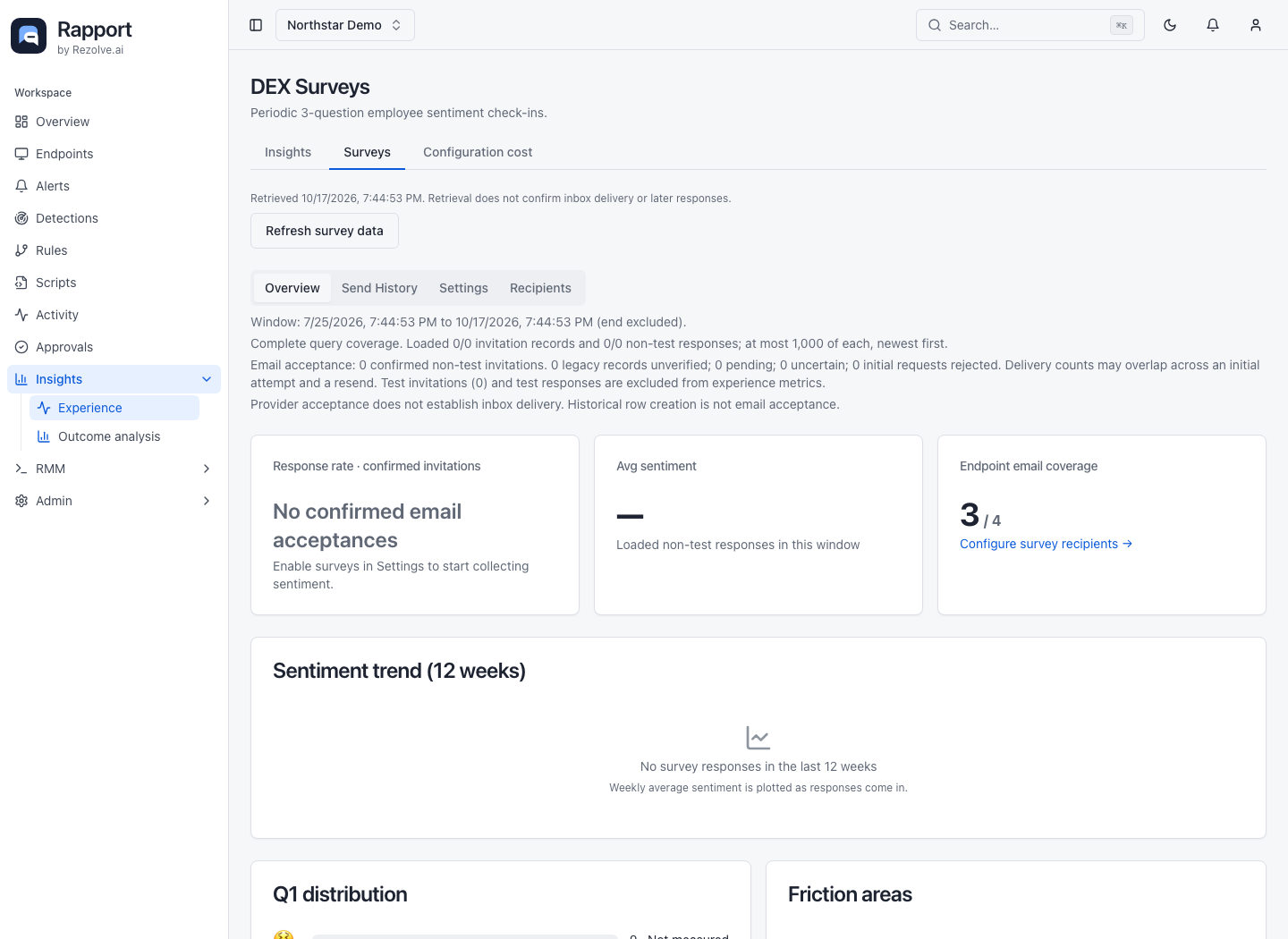1288x939 pixels.
Task: Click the Approvals checkmark icon
Action: [x=21, y=347]
